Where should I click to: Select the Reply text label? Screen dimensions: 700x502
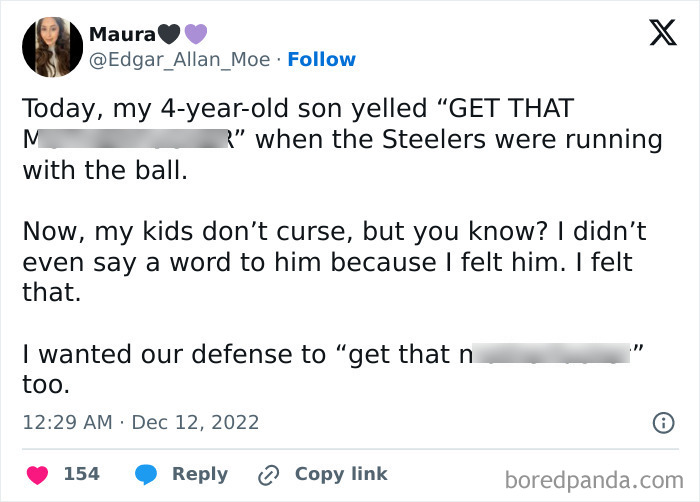pos(200,474)
